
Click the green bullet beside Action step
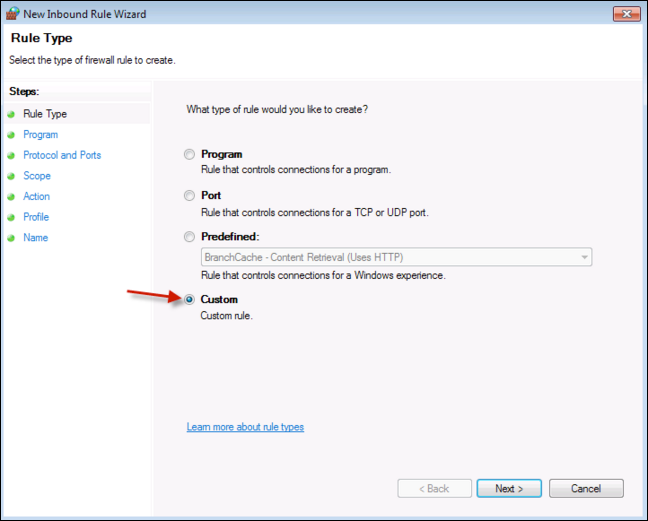tap(11, 197)
